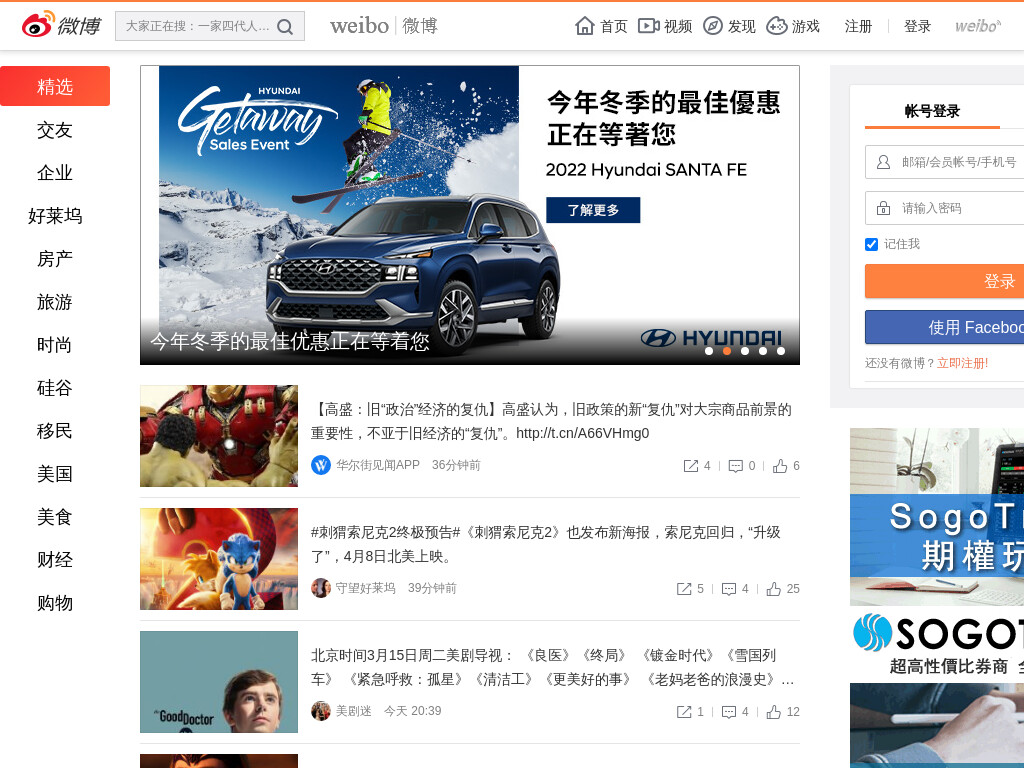Click the user icon in account field
The height and width of the screenshot is (768, 1024).
[x=883, y=162]
